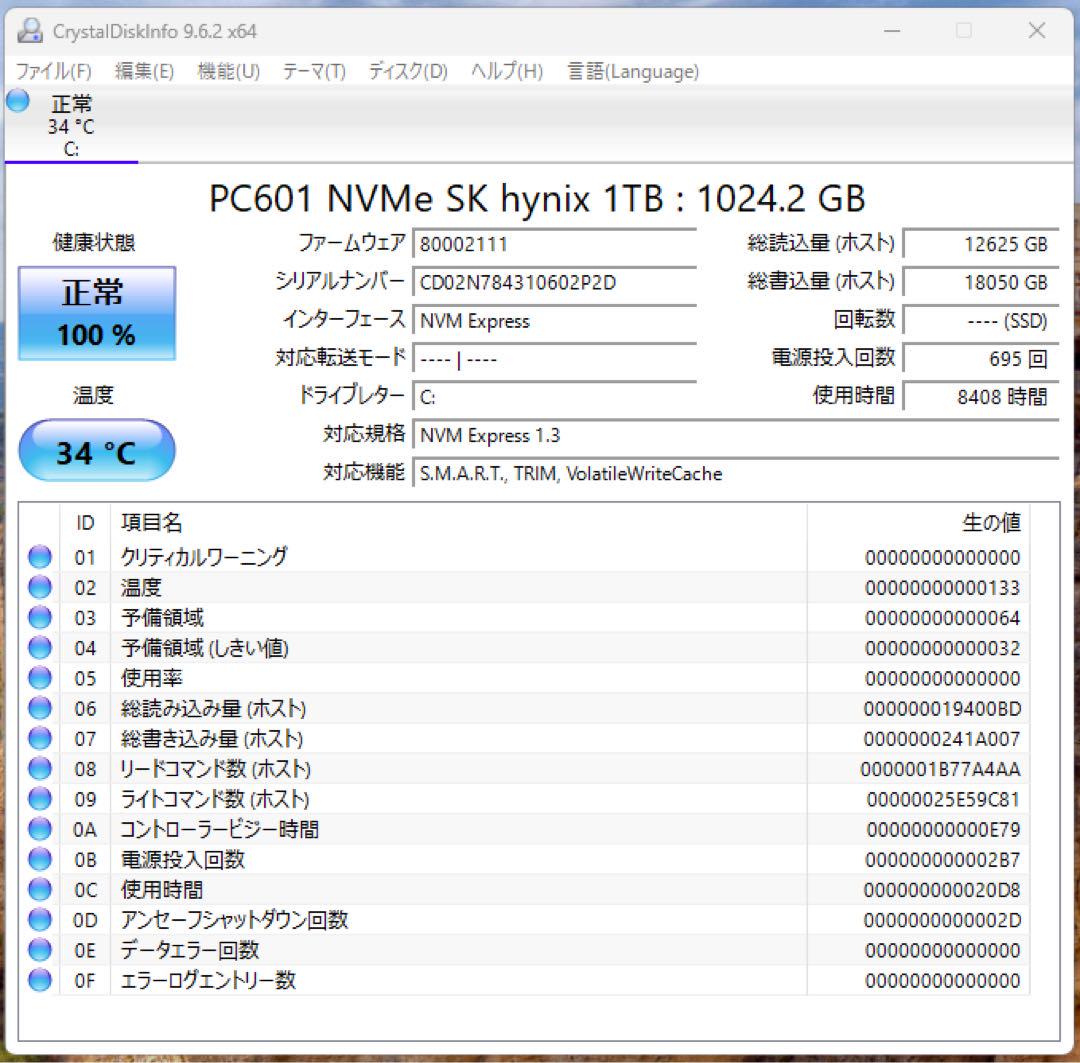
Task: Click status orb for row 06 総読み込み量
Action: [x=40, y=708]
